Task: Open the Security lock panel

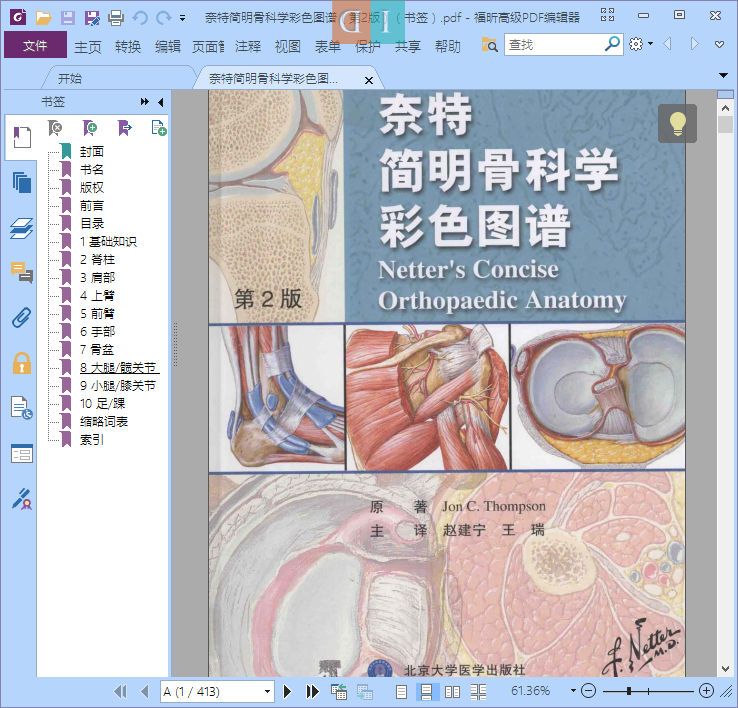Action: click(22, 363)
